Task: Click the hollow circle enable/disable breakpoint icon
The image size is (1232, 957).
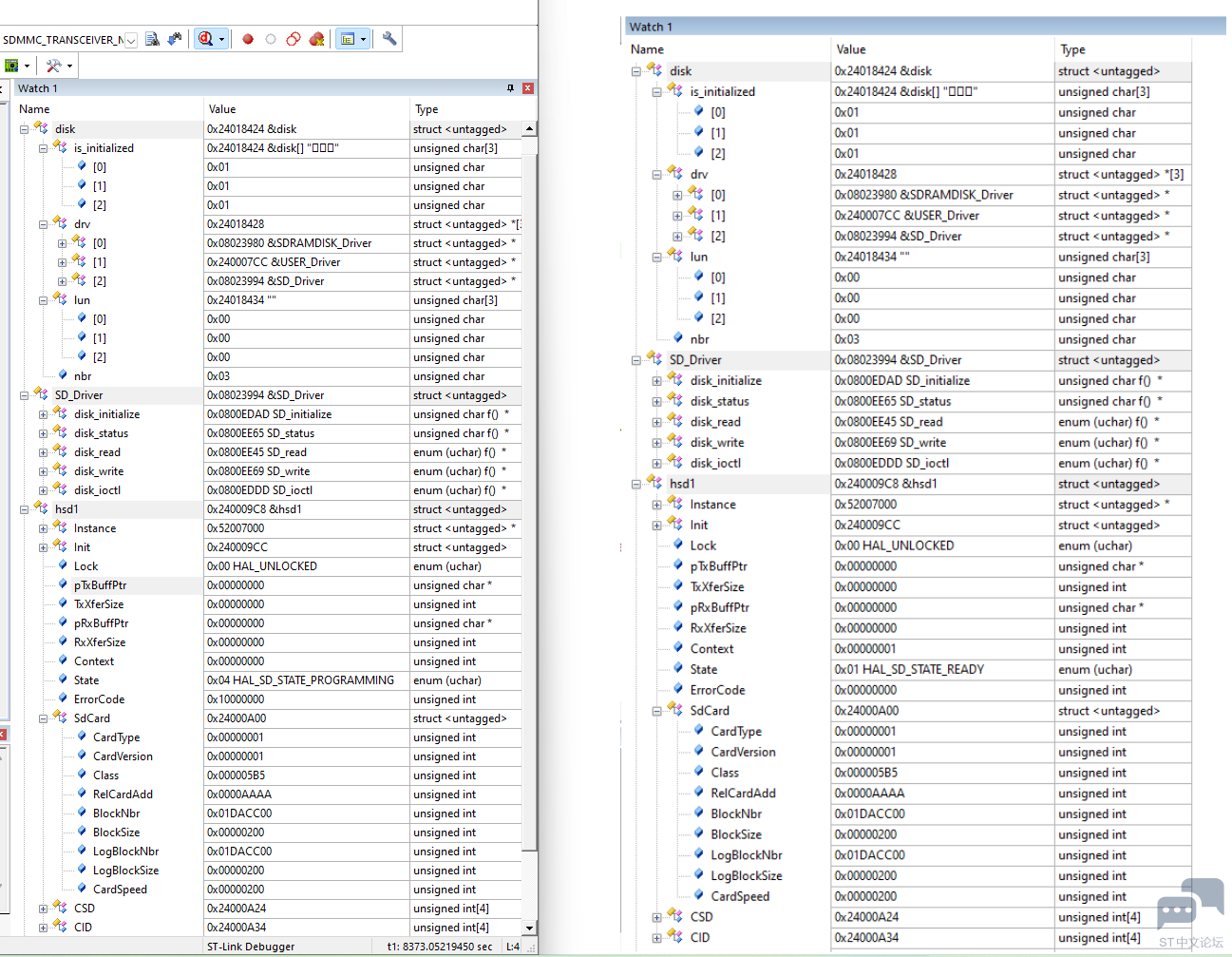Action: pos(271,39)
